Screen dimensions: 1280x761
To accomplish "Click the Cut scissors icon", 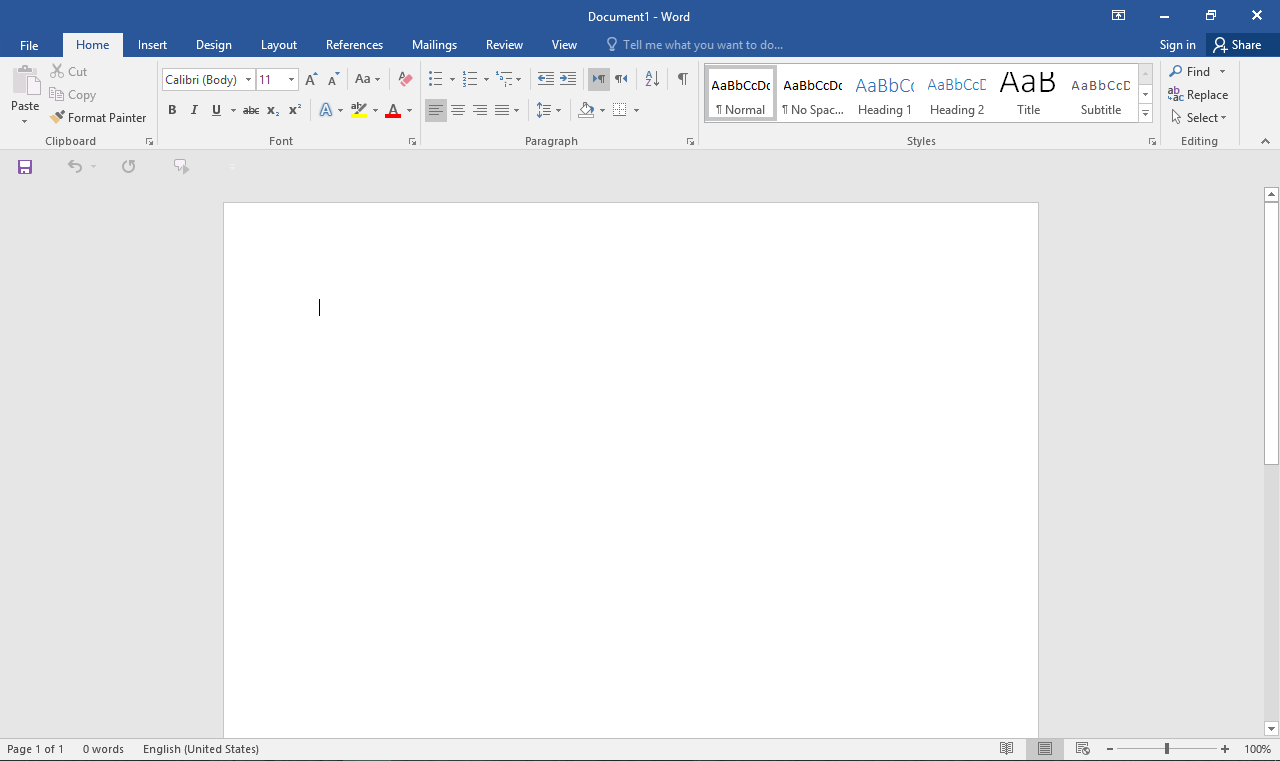I will 57,72.
